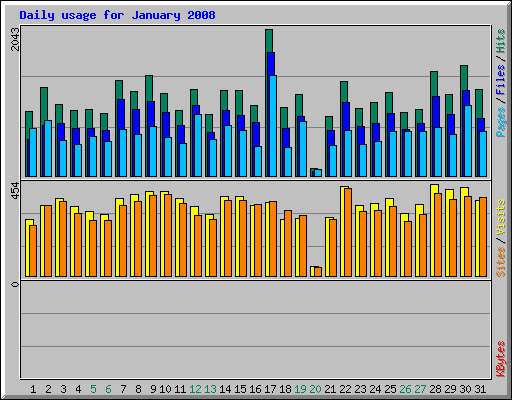Click the yellow Visits bar for day 10
The height and width of the screenshot is (400, 512).
click(x=162, y=234)
